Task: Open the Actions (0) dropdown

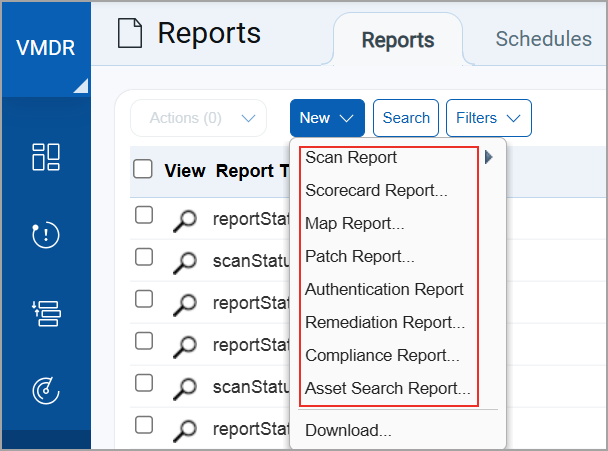Action: coord(199,118)
